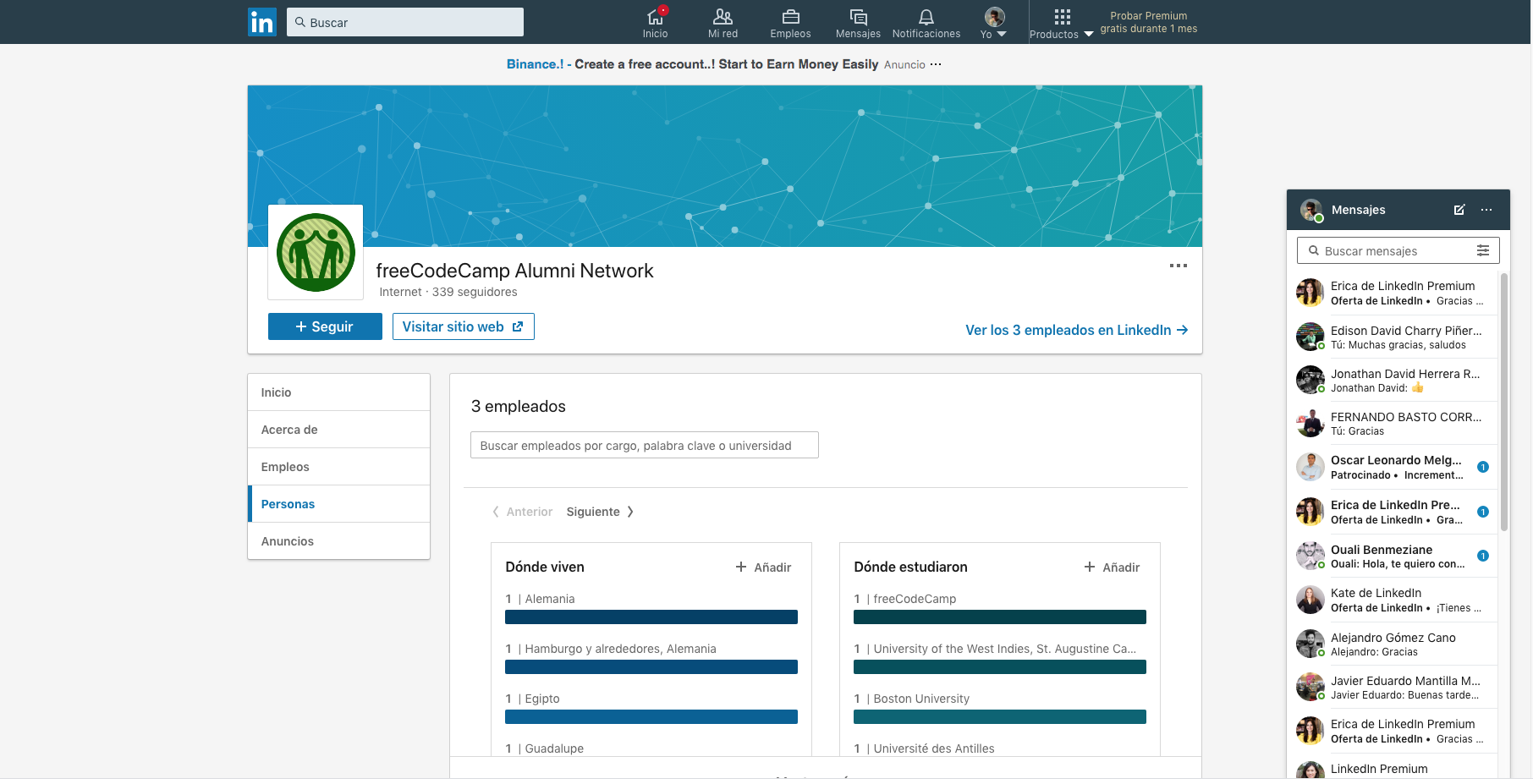The width and height of the screenshot is (1533, 784).
Task: Open Mensajes panel options ellipsis
Action: [x=1486, y=210]
